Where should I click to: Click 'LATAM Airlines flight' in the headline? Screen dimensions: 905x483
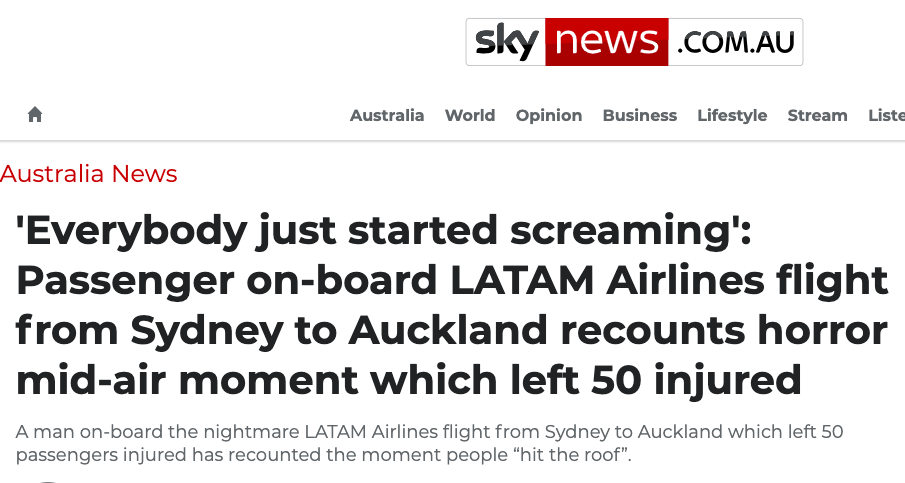click(x=668, y=280)
